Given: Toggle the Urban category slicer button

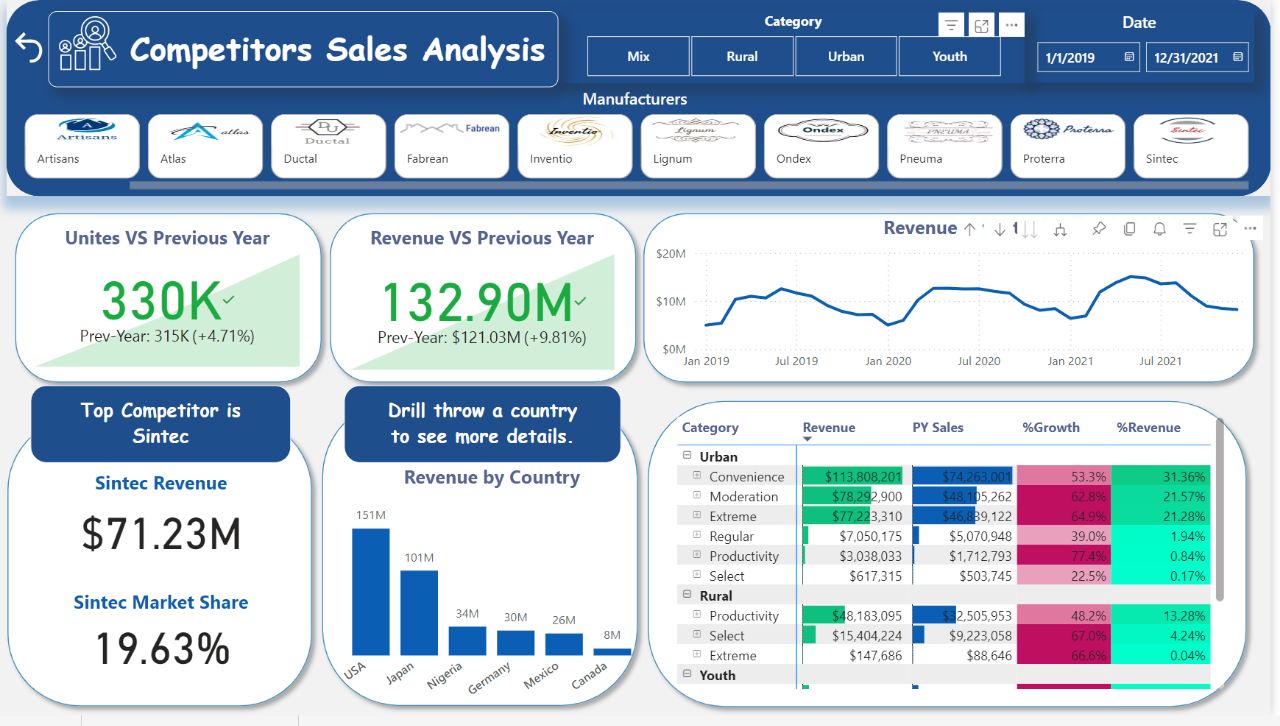Looking at the screenshot, I should click(x=846, y=56).
